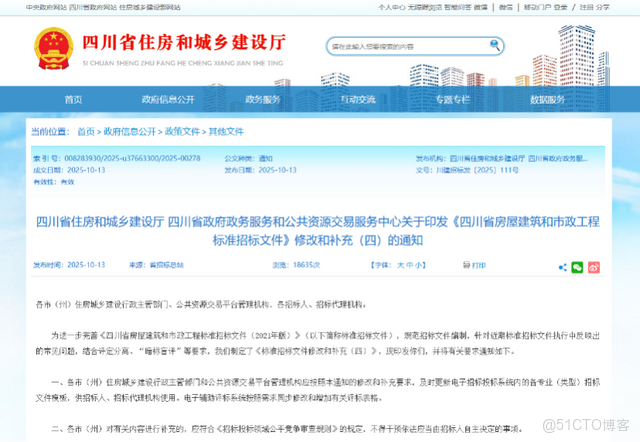
Task: Click the national emblem logo
Action: pos(54,49)
